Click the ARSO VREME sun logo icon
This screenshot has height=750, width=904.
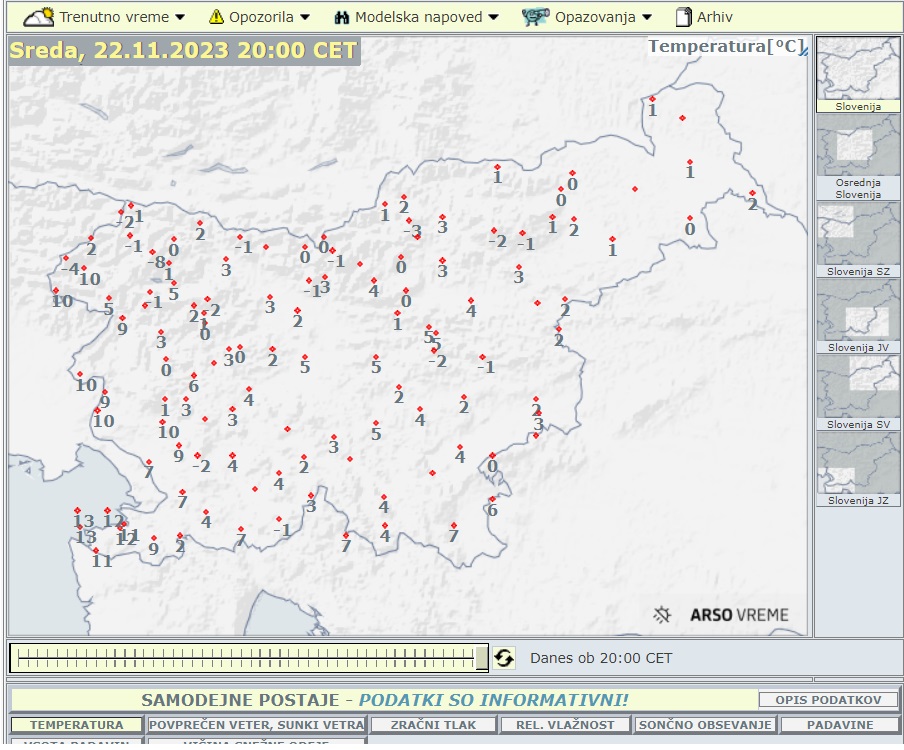coord(662,615)
